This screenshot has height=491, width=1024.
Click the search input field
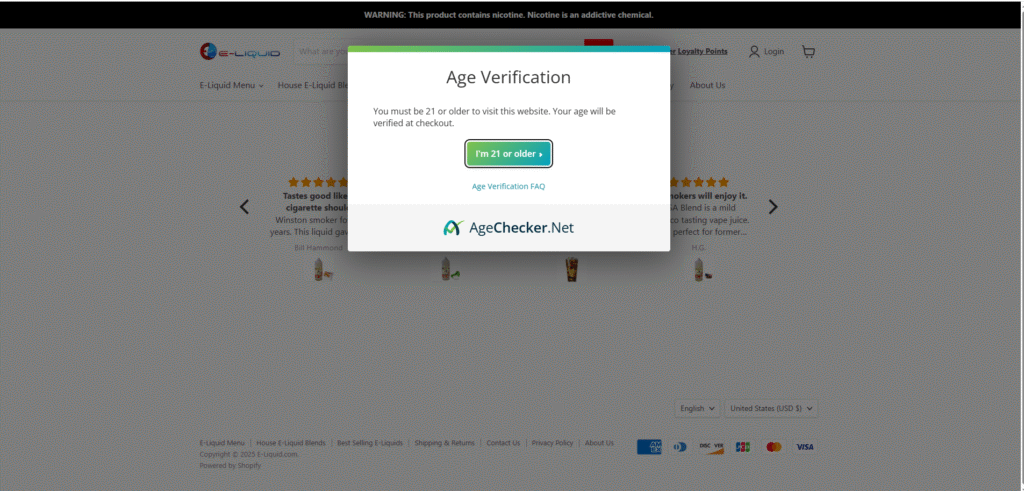[321, 52]
